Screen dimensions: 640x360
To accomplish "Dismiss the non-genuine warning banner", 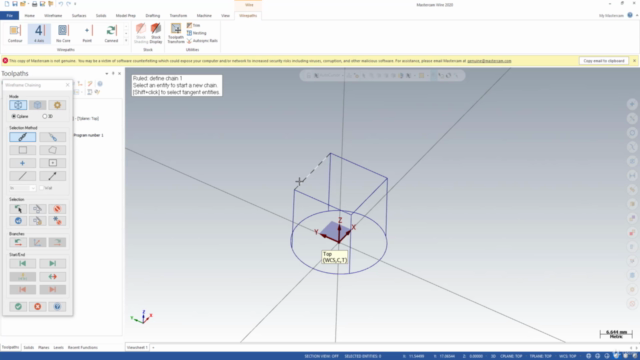I will pyautogui.click(x=634, y=61).
